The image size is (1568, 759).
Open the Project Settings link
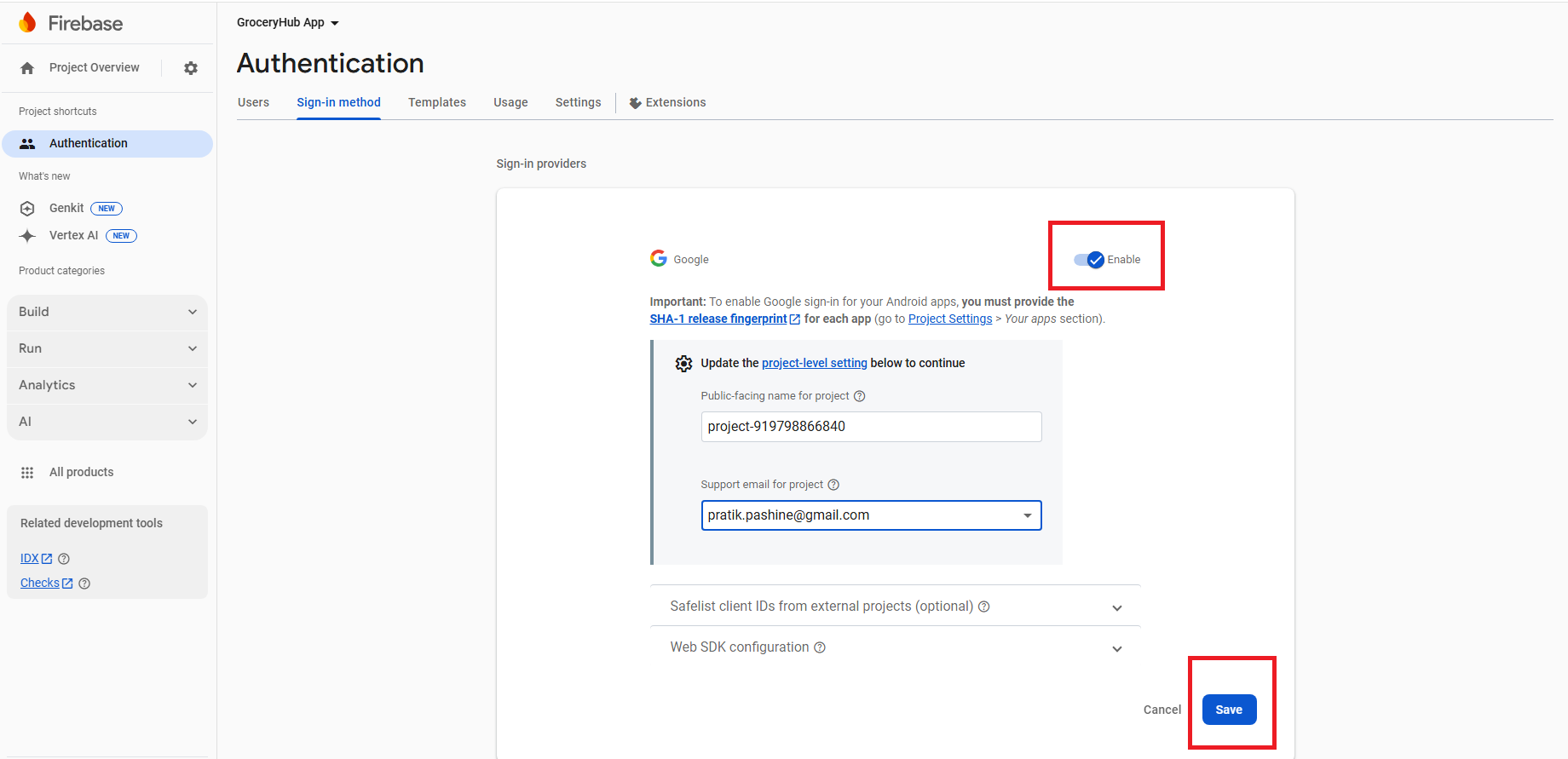coord(950,319)
